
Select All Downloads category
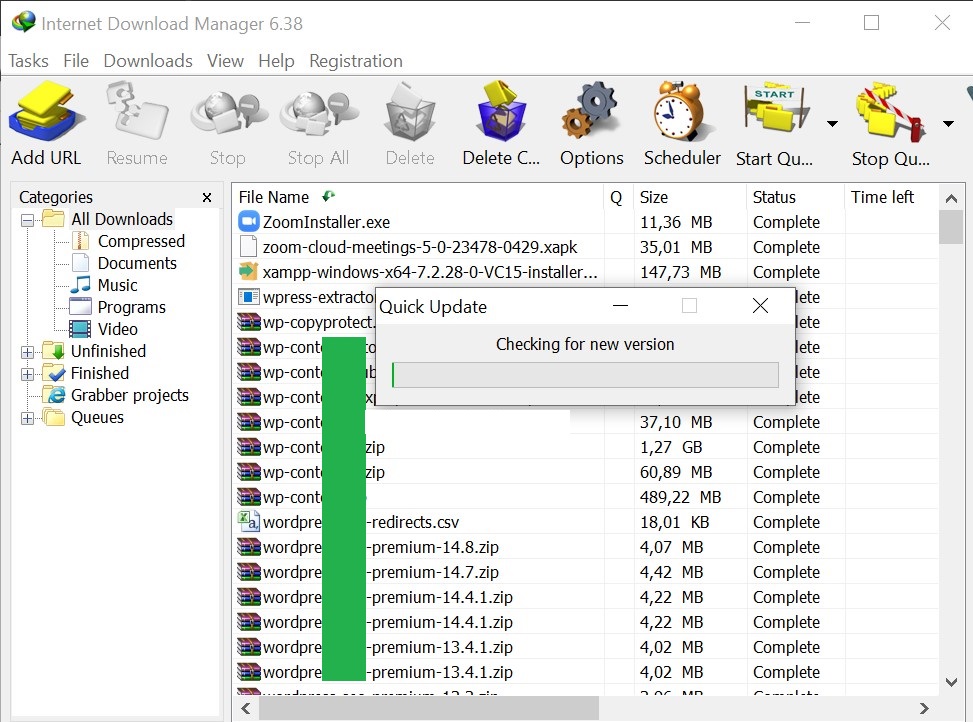[x=122, y=219]
